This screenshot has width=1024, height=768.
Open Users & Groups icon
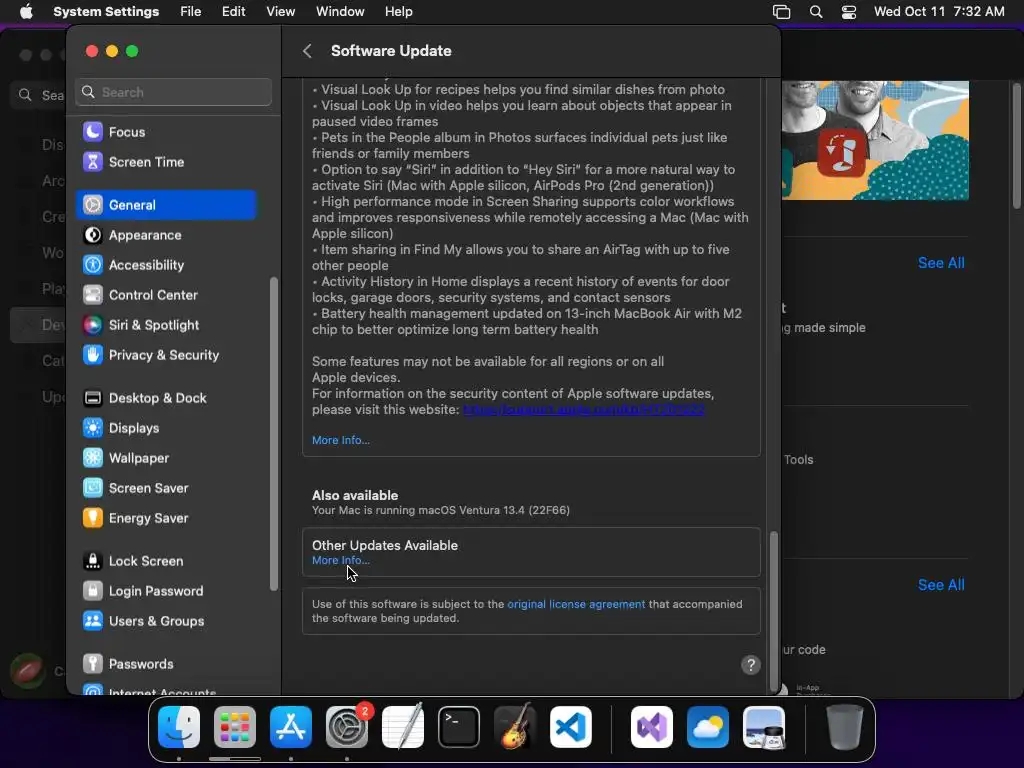(x=93, y=622)
